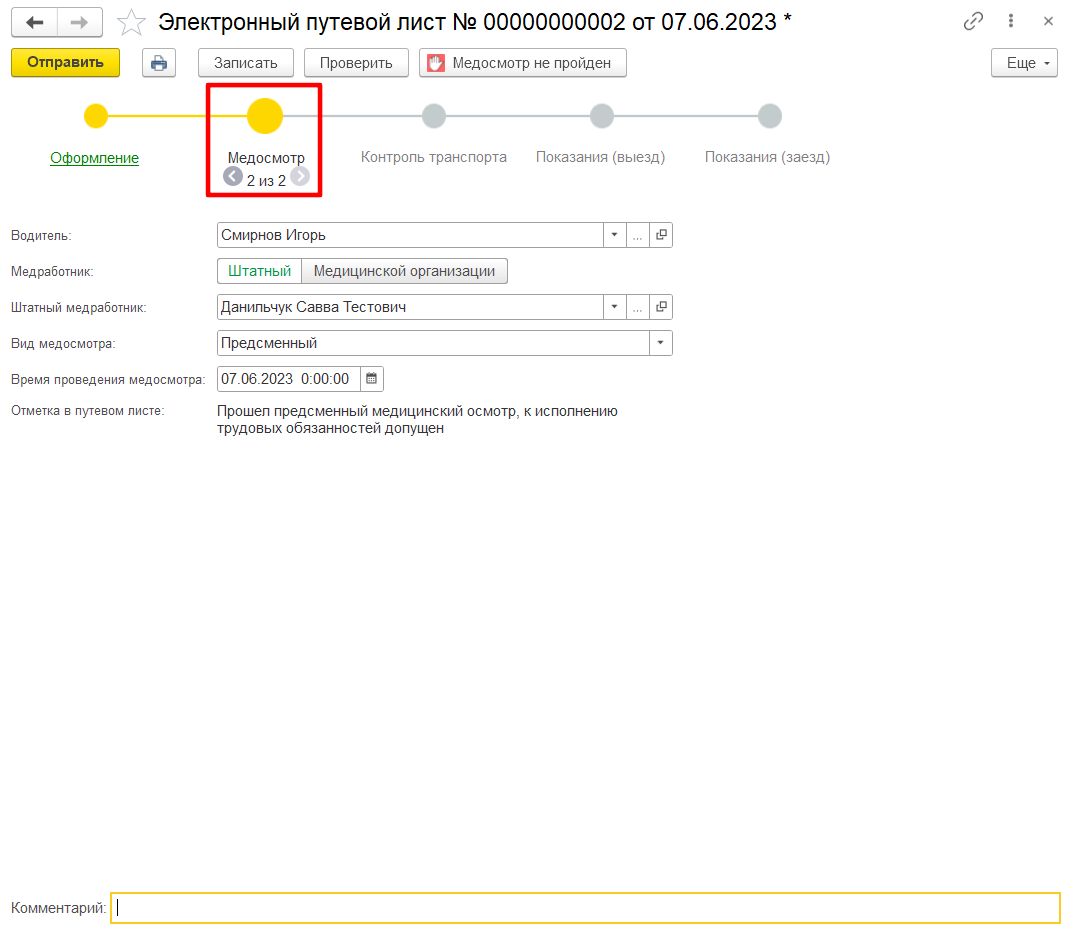Select the Медосмотр stage circle

(265, 116)
